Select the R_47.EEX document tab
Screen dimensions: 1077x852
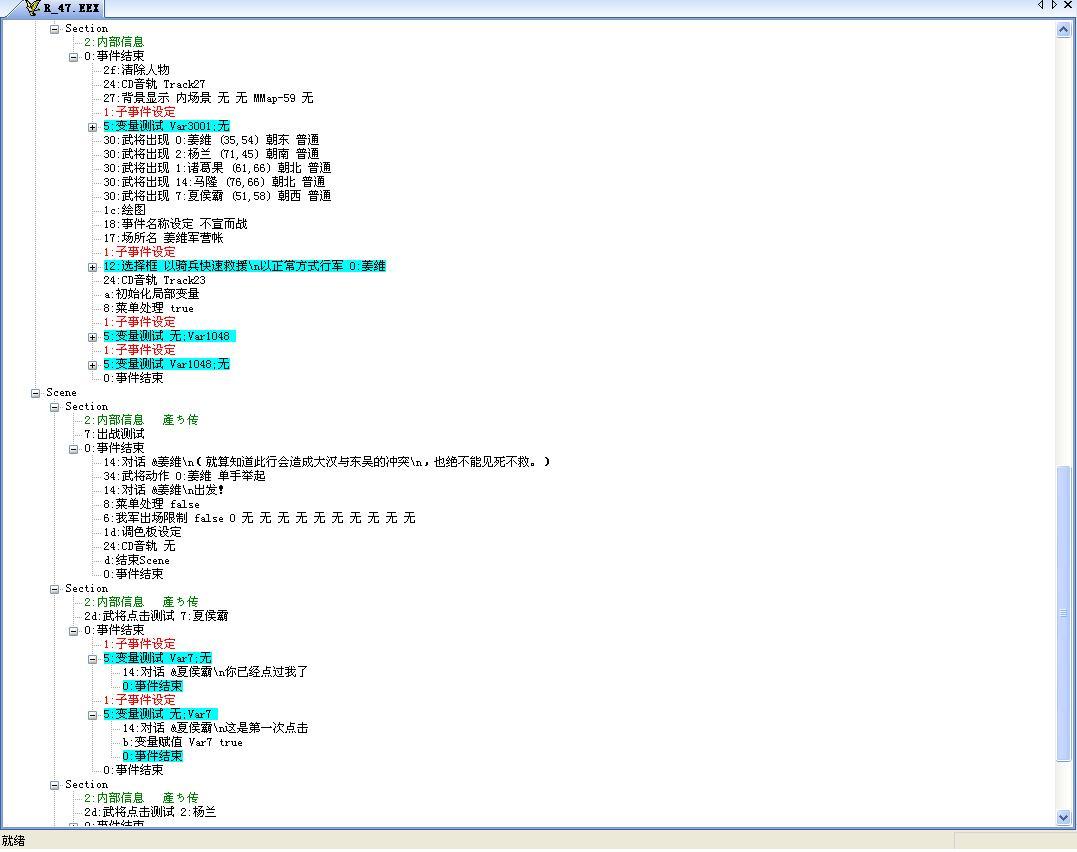pyautogui.click(x=61, y=8)
